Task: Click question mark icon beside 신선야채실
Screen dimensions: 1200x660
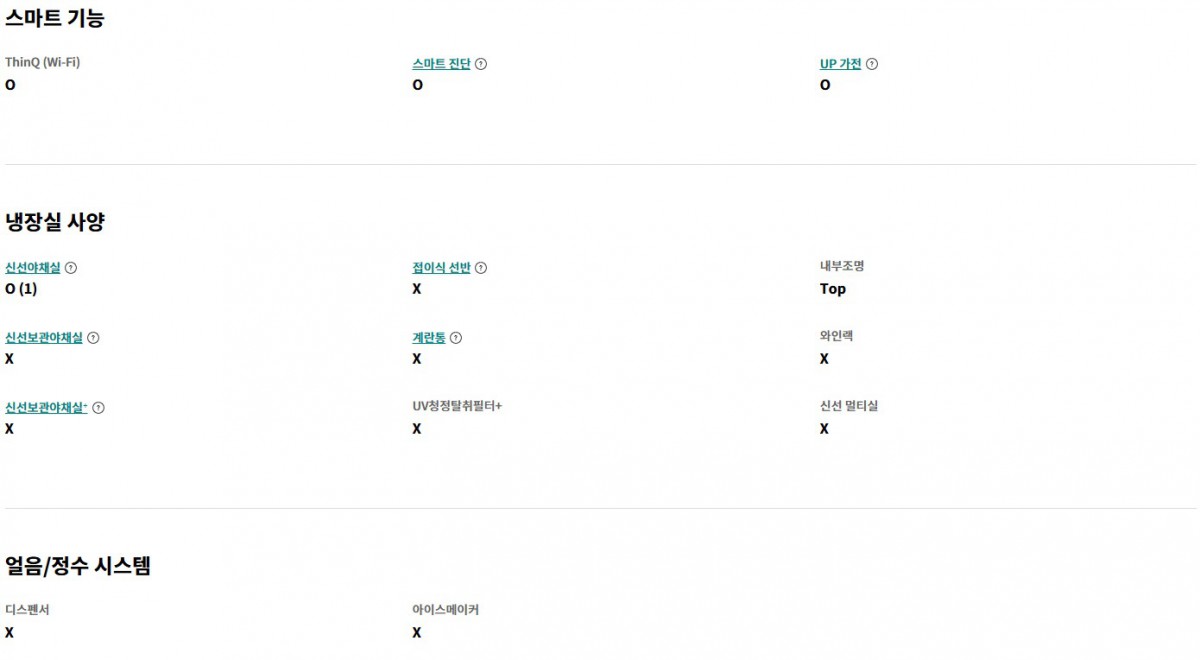Action: coord(71,268)
